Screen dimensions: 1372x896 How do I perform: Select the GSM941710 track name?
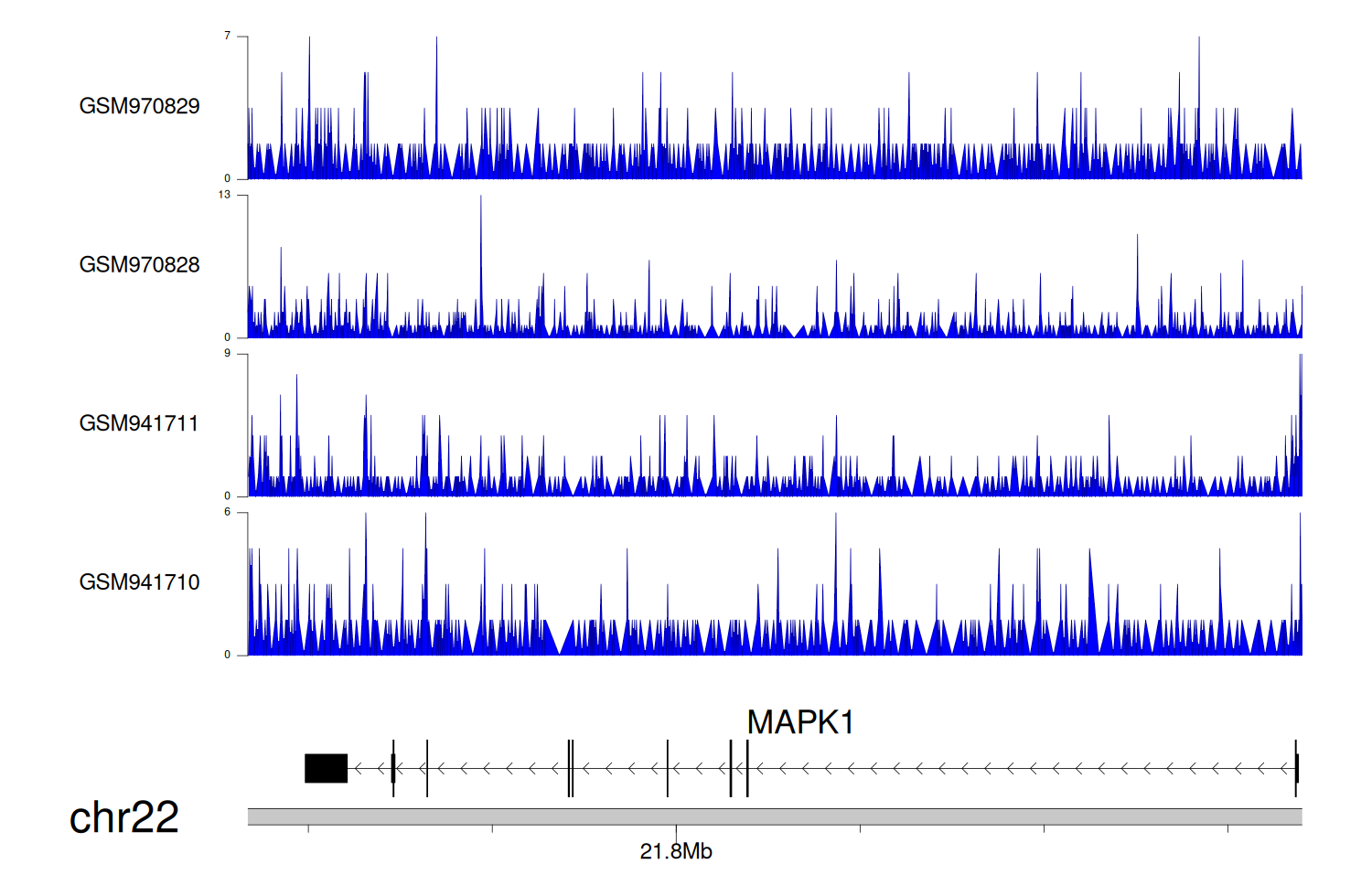click(139, 582)
